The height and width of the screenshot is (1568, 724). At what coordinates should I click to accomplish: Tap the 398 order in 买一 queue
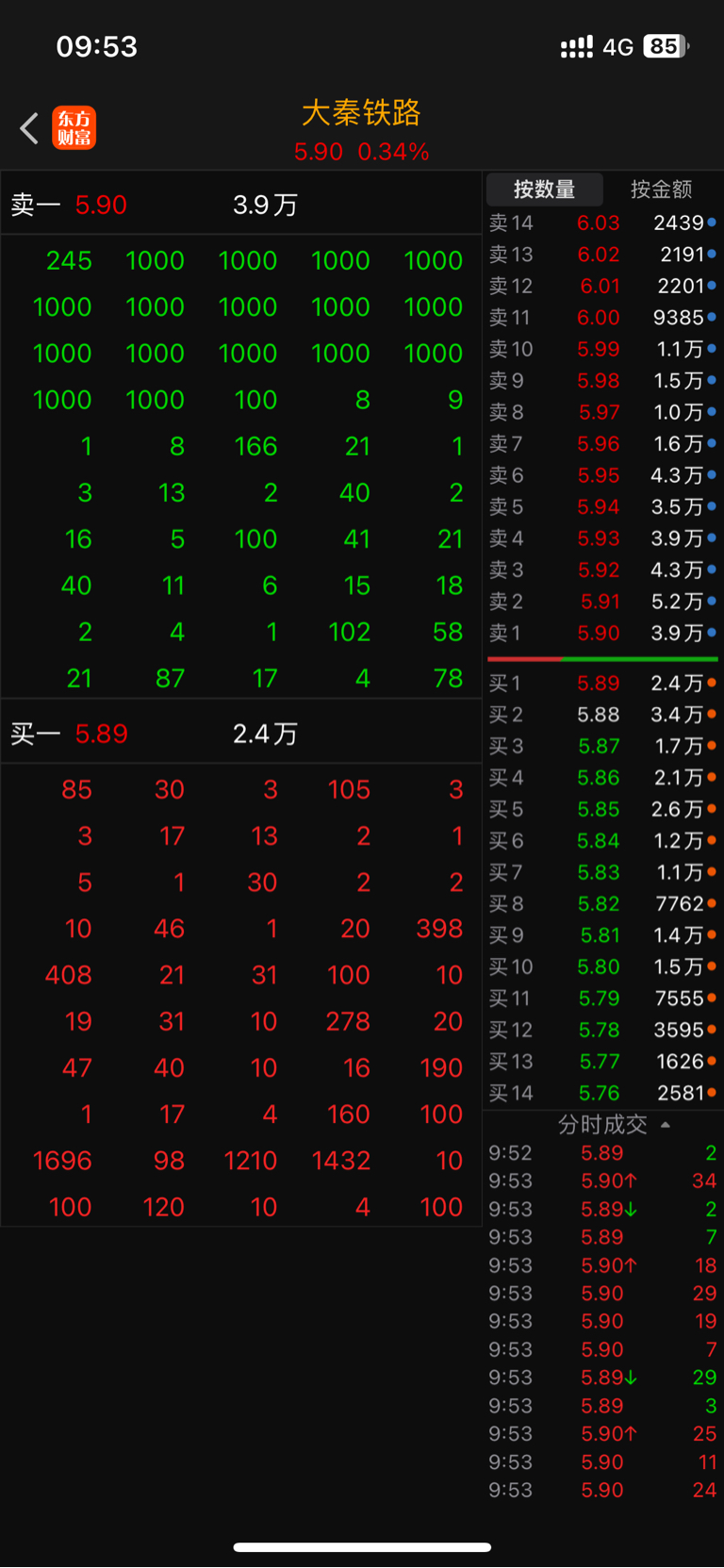click(439, 929)
